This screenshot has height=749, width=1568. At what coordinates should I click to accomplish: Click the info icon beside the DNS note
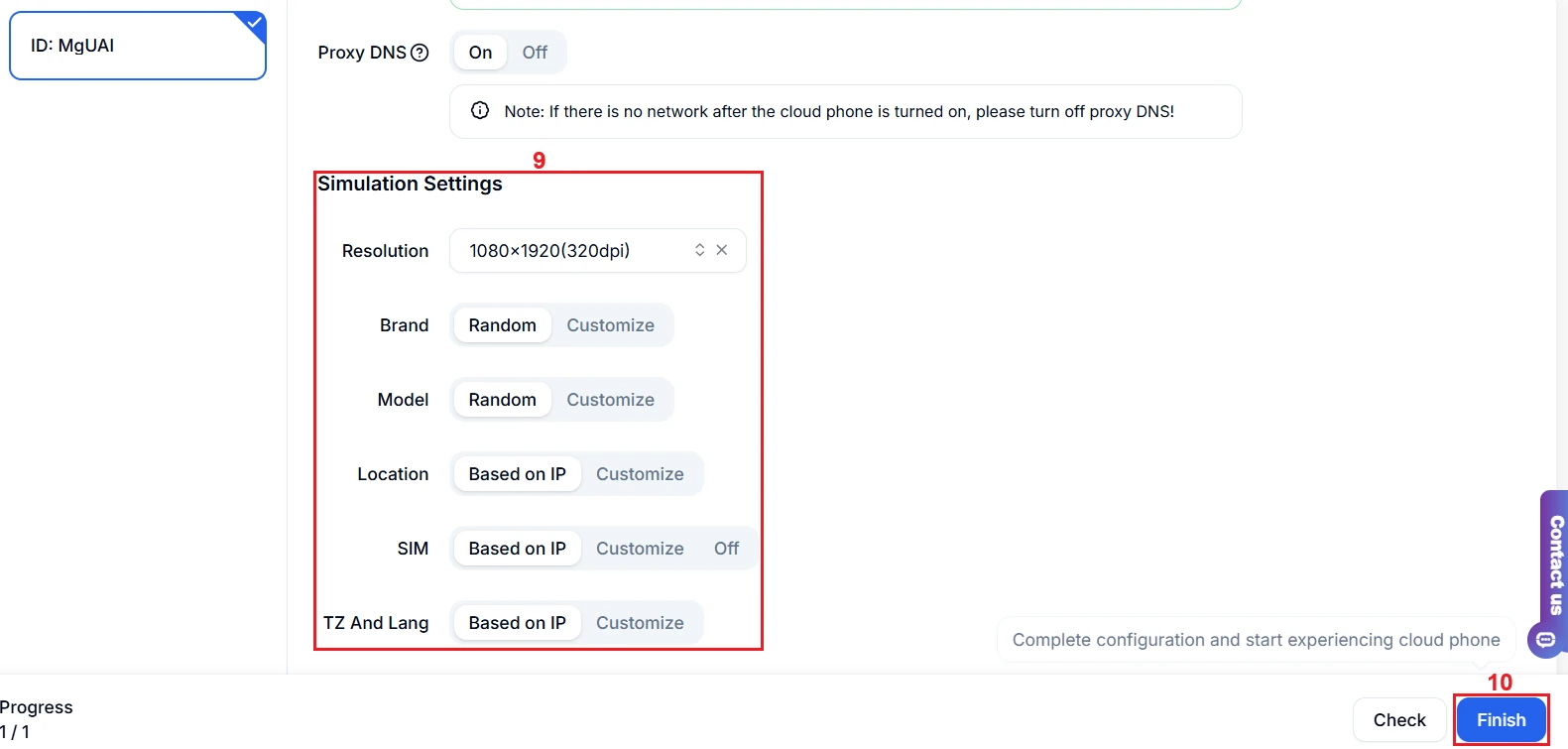(480, 111)
